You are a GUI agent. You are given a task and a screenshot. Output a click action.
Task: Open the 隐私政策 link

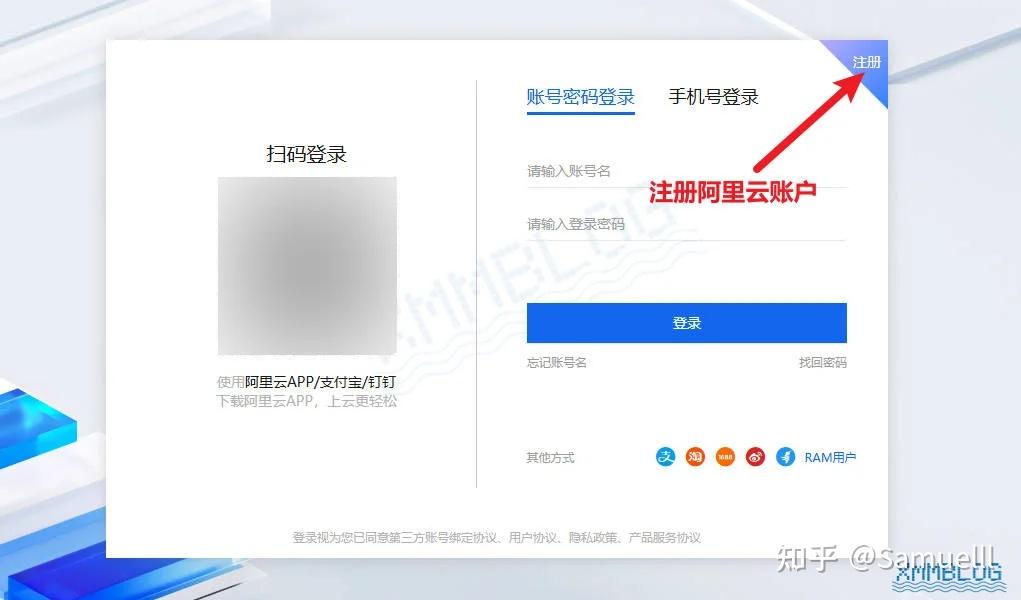pos(593,537)
